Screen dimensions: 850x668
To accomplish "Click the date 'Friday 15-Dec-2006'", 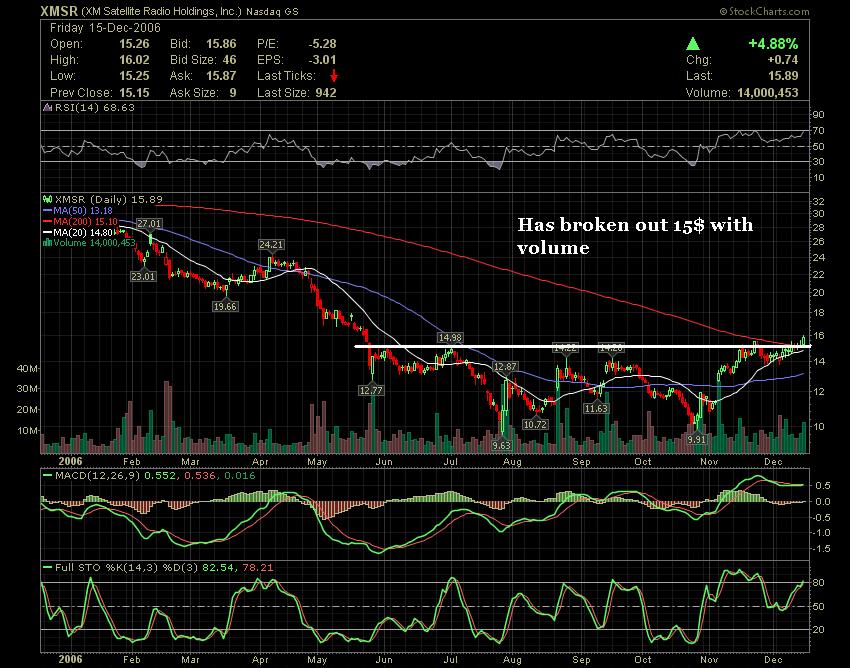I will (x=105, y=28).
